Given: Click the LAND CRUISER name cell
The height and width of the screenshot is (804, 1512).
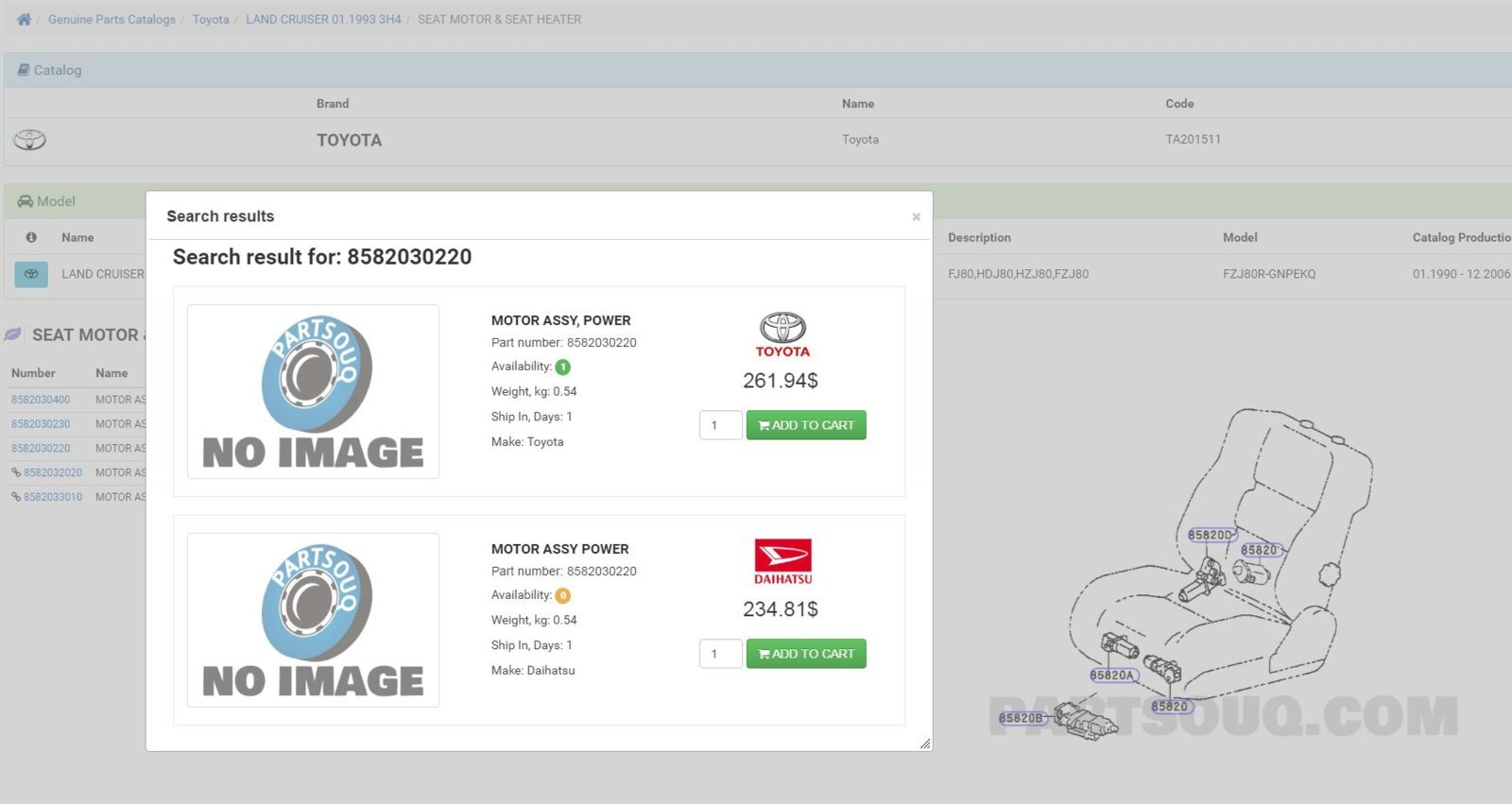Looking at the screenshot, I should click(103, 274).
